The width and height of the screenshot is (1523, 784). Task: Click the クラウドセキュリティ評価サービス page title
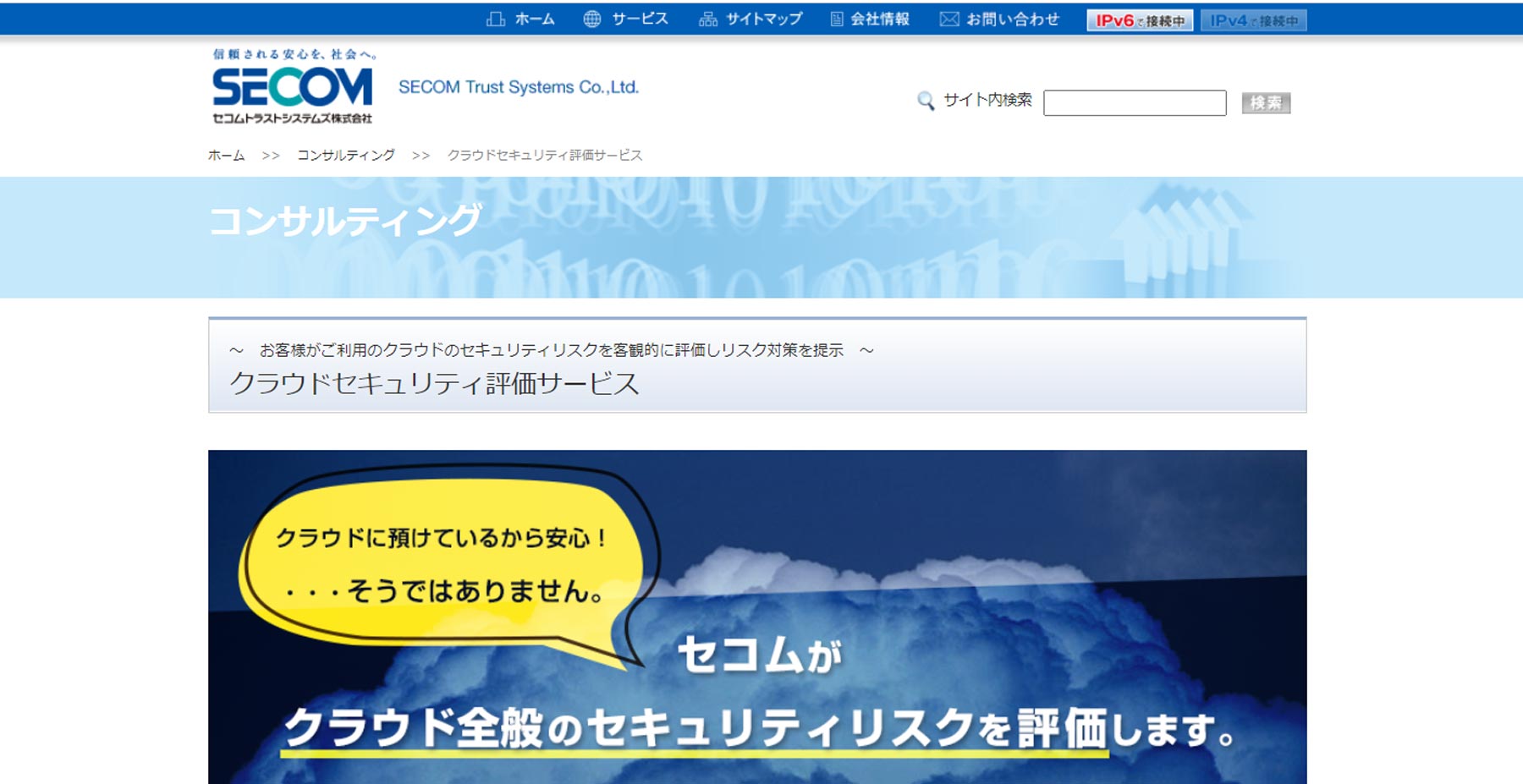tap(434, 383)
